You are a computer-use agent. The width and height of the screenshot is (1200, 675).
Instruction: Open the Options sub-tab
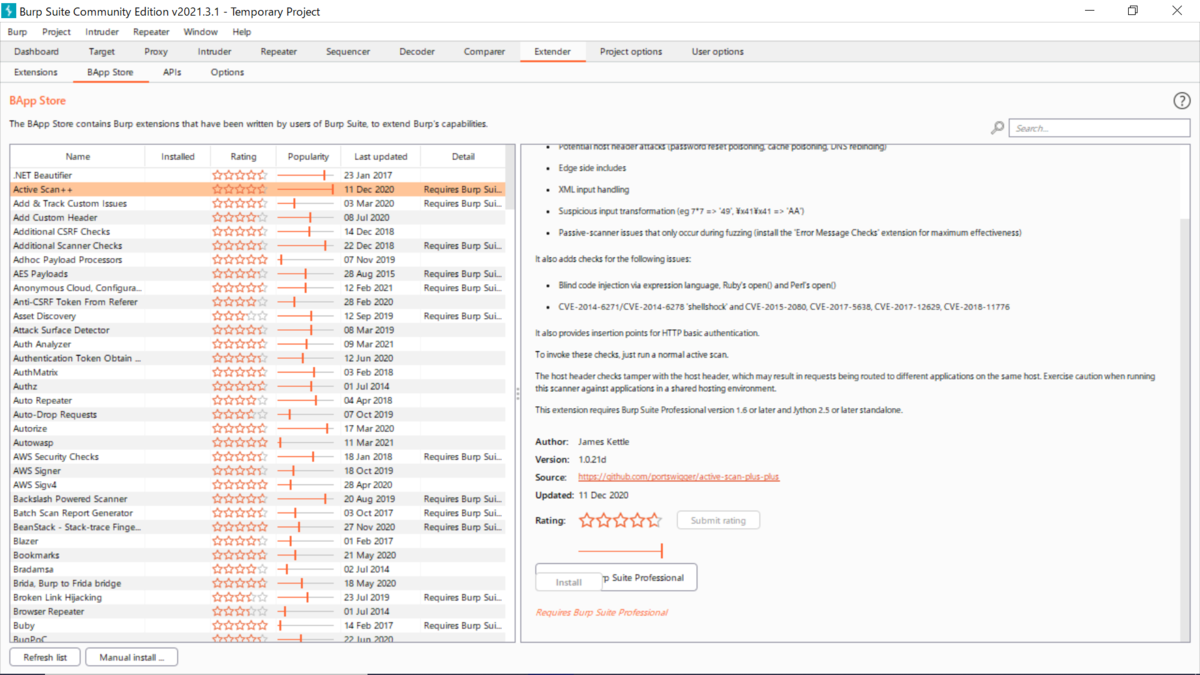pyautogui.click(x=227, y=72)
